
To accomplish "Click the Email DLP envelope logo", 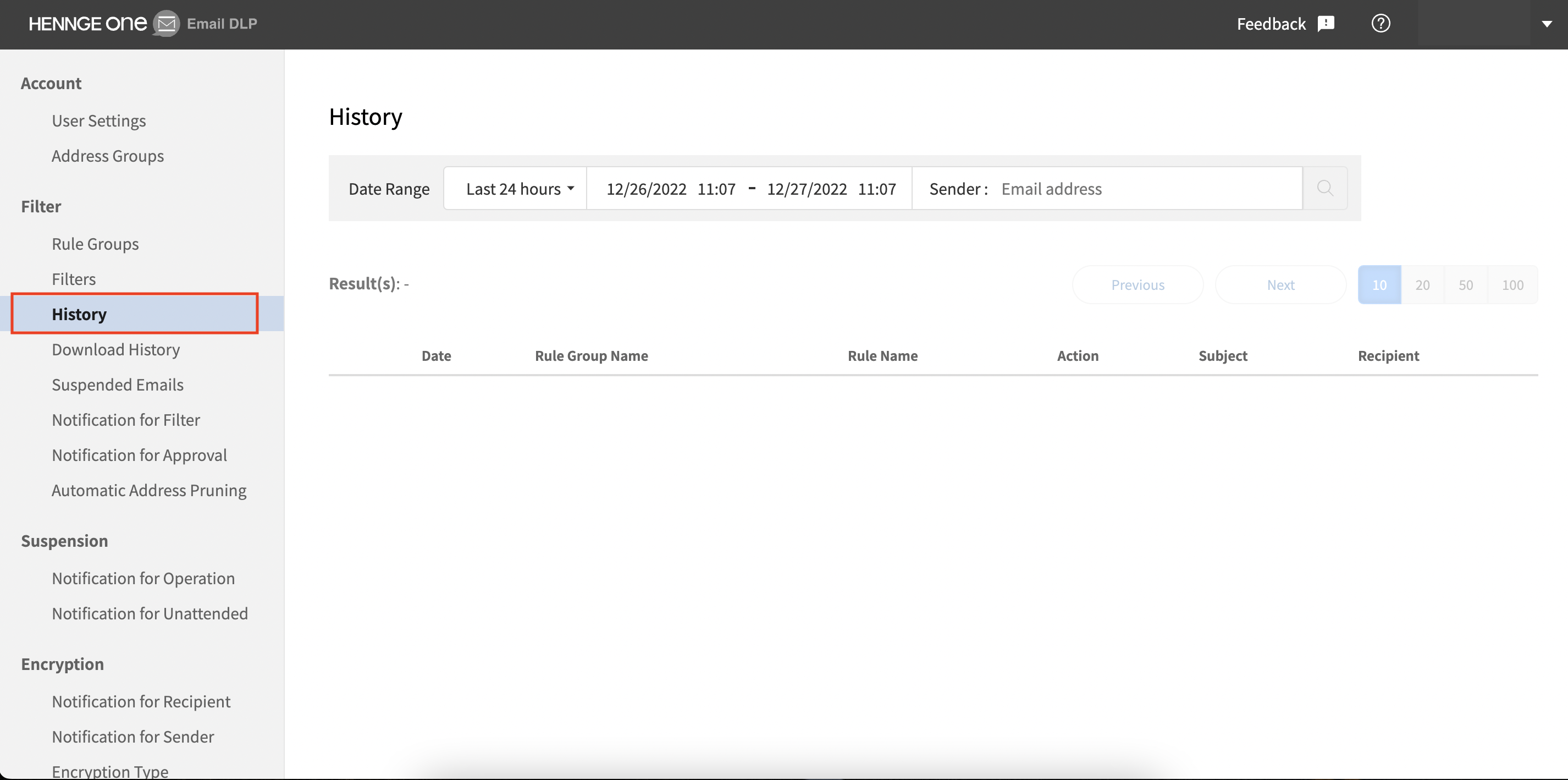I will point(166,24).
